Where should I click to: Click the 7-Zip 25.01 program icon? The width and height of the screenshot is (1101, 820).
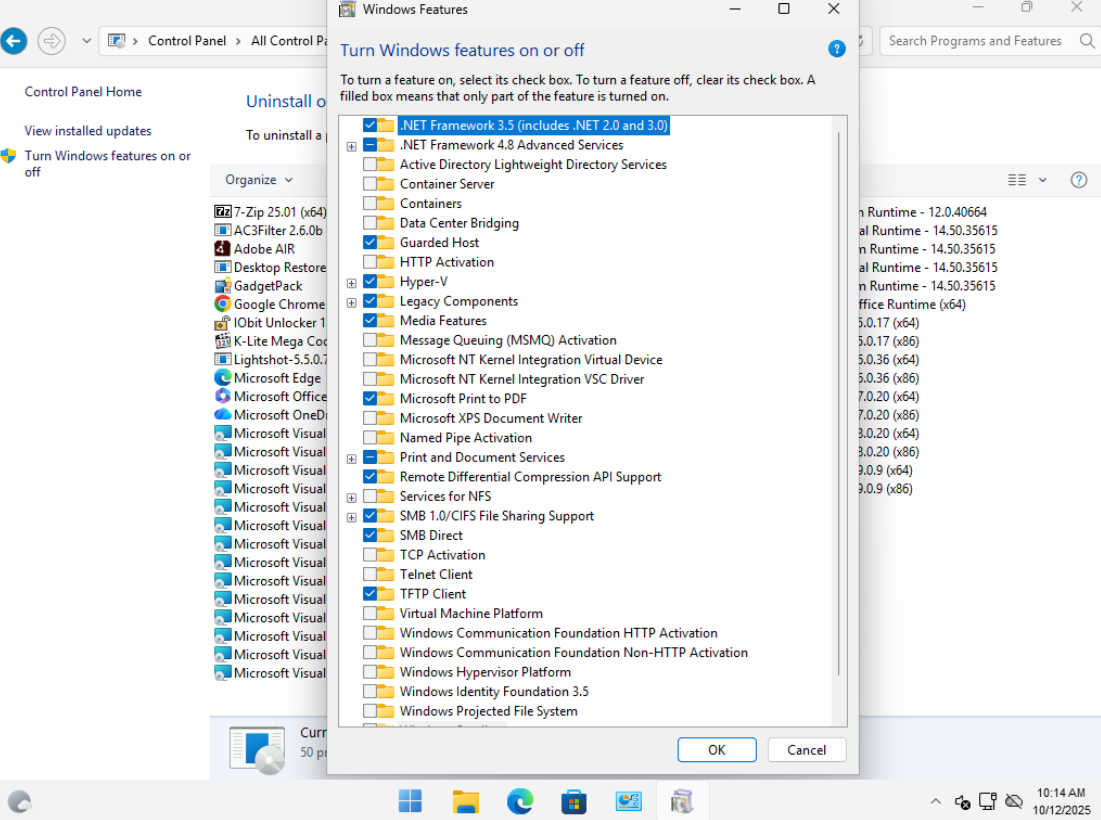[x=223, y=211]
